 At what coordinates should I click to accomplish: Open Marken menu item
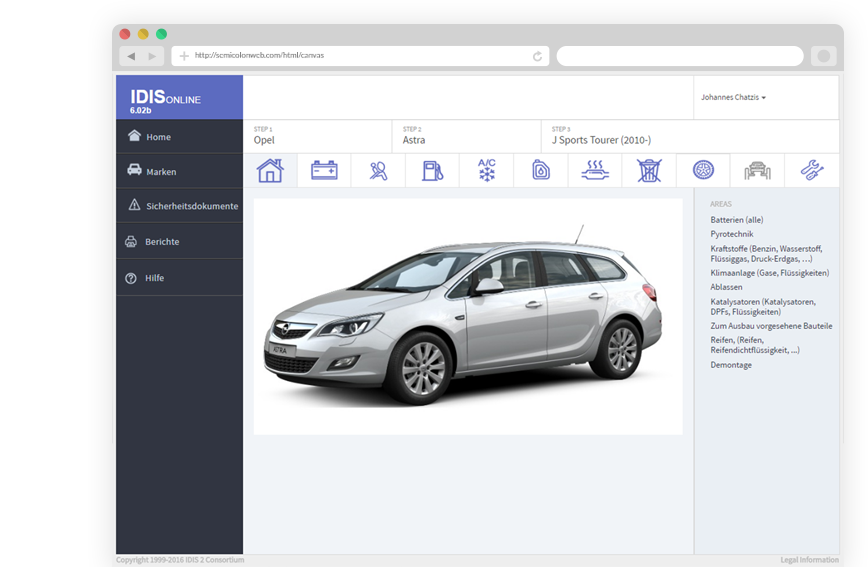(179, 171)
